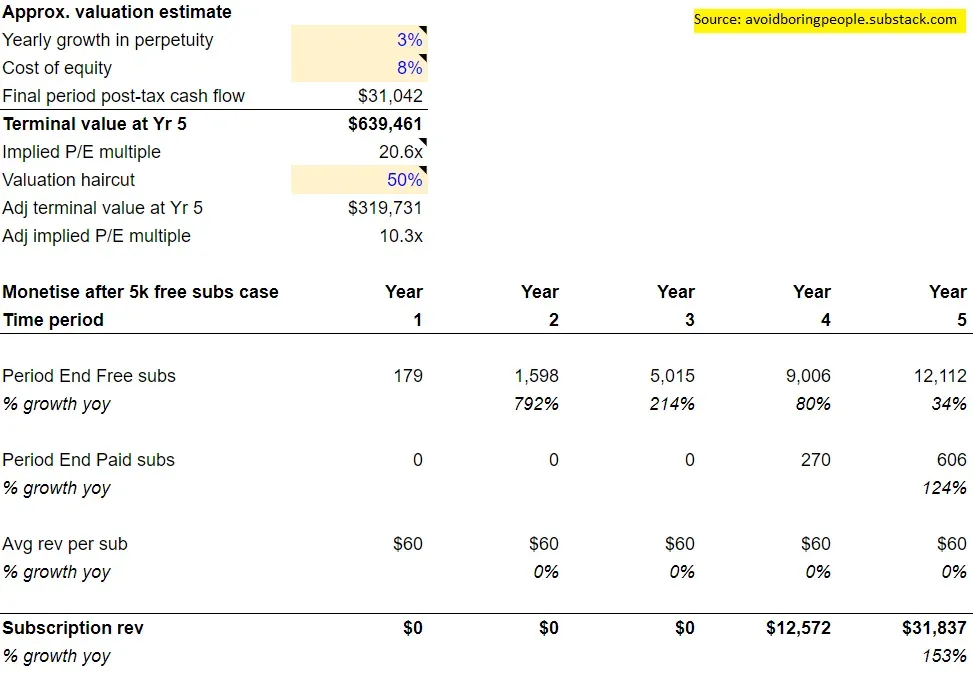Click the 124% paid subs growth cell
Screen dimensions: 973x674
tap(947, 488)
